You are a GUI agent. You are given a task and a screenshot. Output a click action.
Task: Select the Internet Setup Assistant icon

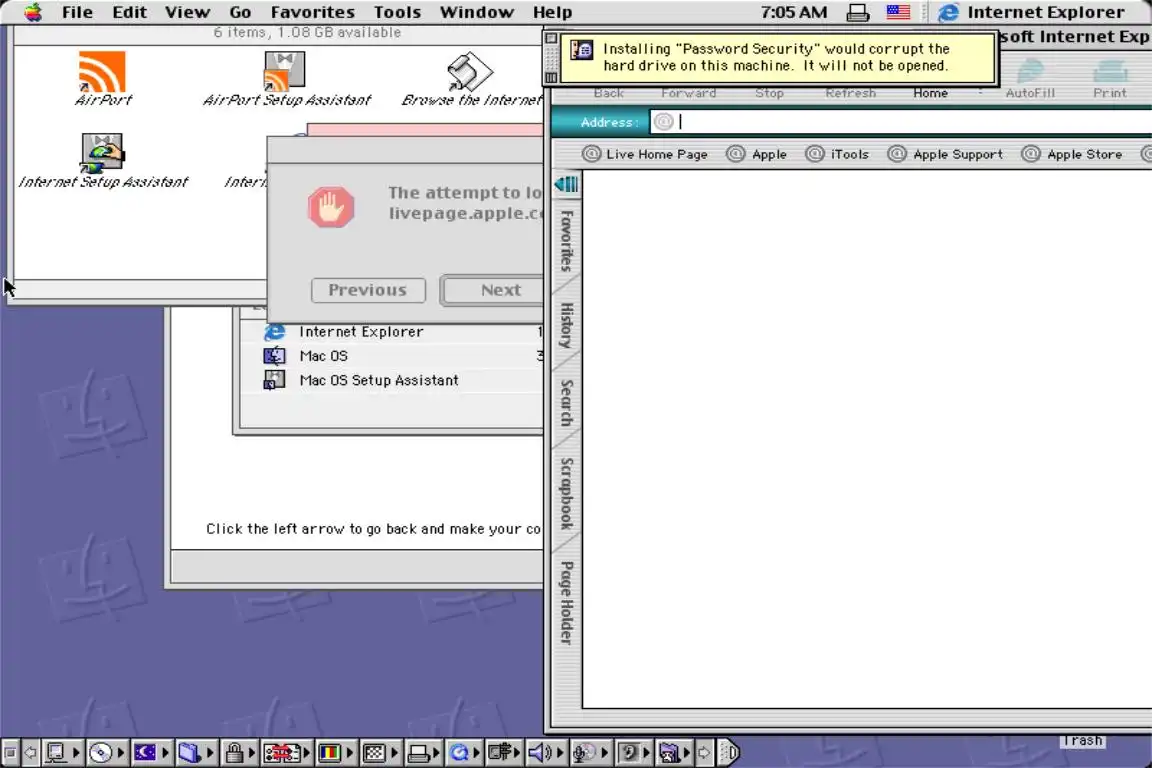(x=103, y=154)
